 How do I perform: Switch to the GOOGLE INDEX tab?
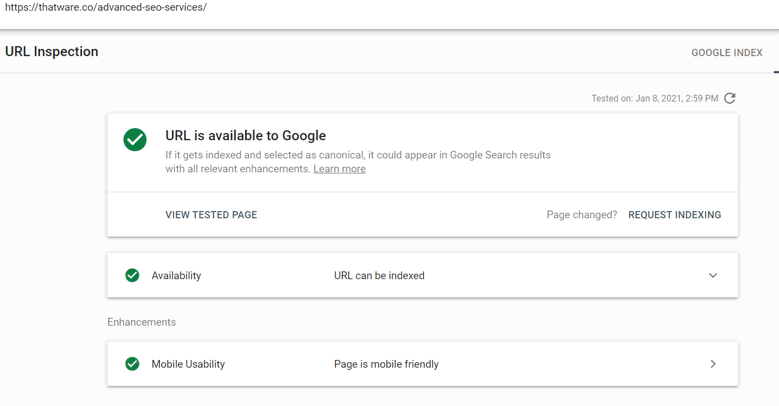(727, 52)
